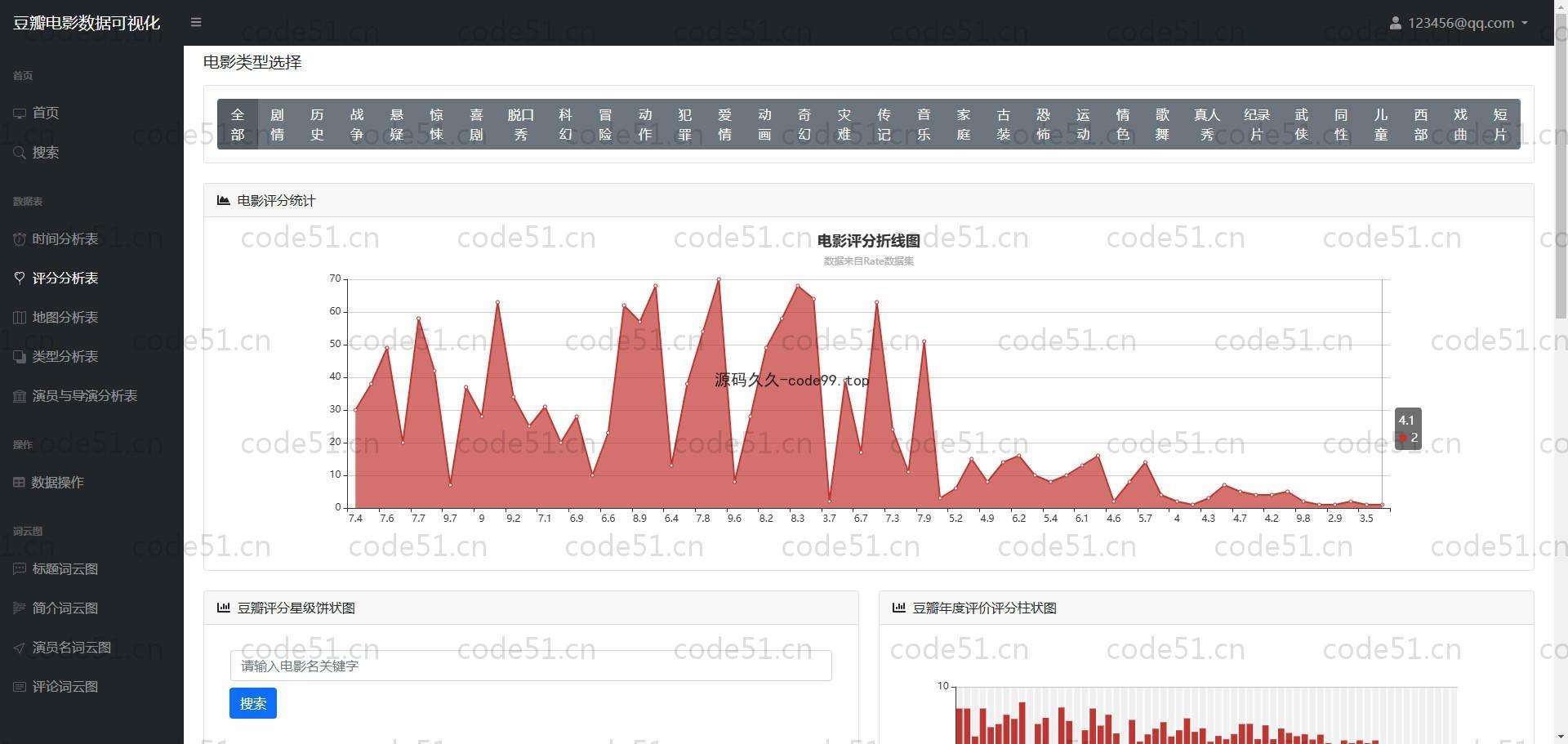Select the 全部 movie type tab
The height and width of the screenshot is (744, 1568).
(238, 124)
